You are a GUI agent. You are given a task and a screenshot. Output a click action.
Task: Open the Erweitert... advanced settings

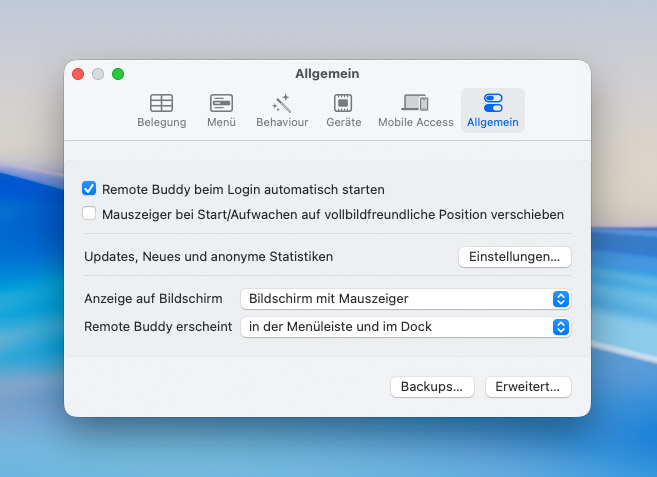[528, 387]
